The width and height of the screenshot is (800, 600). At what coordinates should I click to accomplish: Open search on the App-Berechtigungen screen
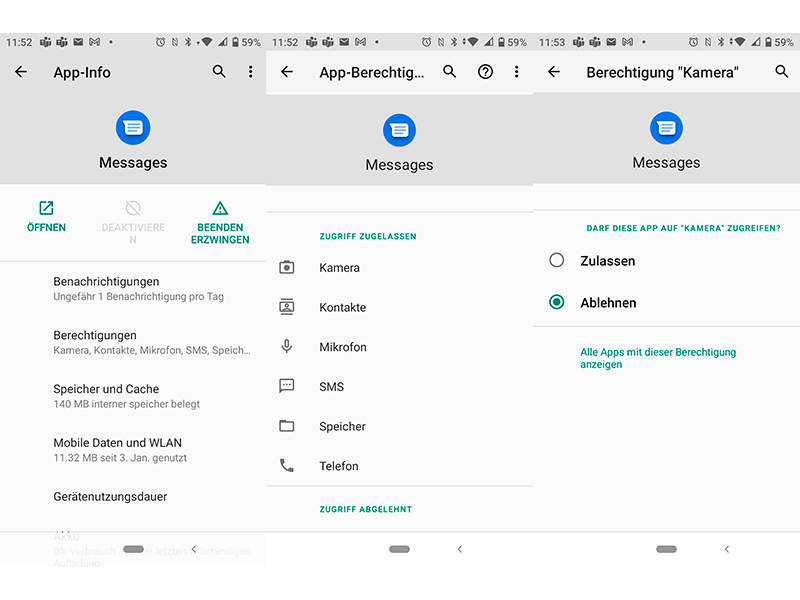pos(449,71)
